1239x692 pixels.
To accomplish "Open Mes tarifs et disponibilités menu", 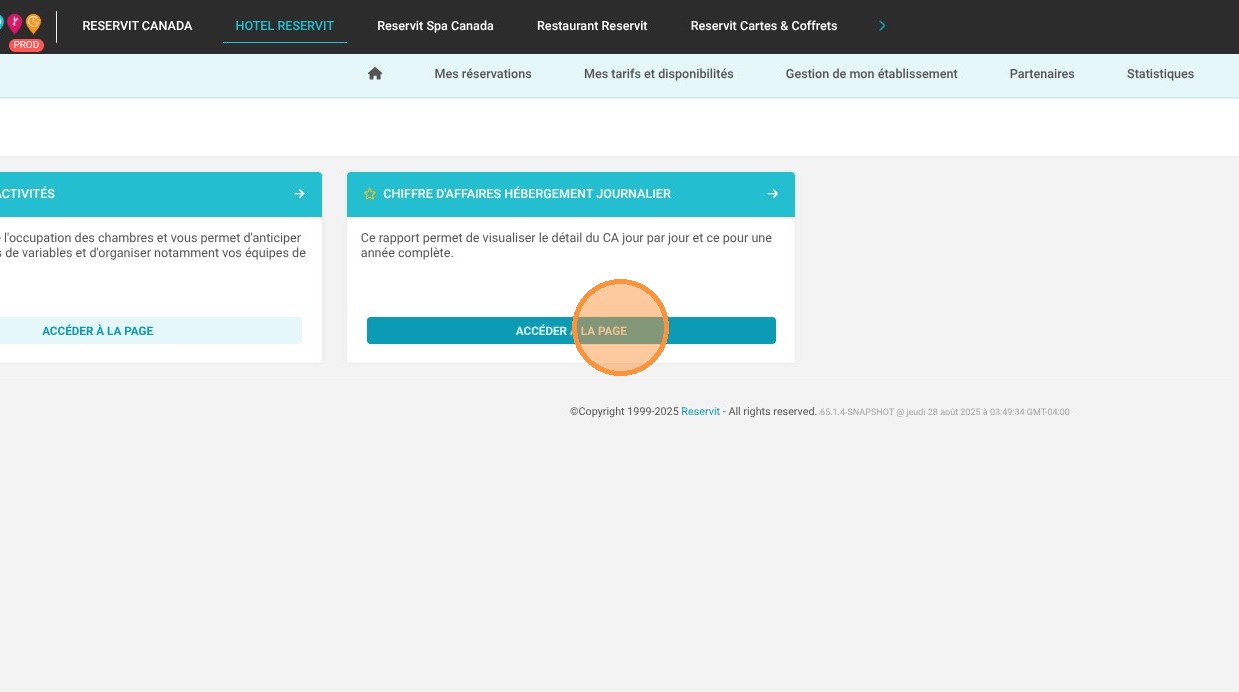I will tap(659, 74).
